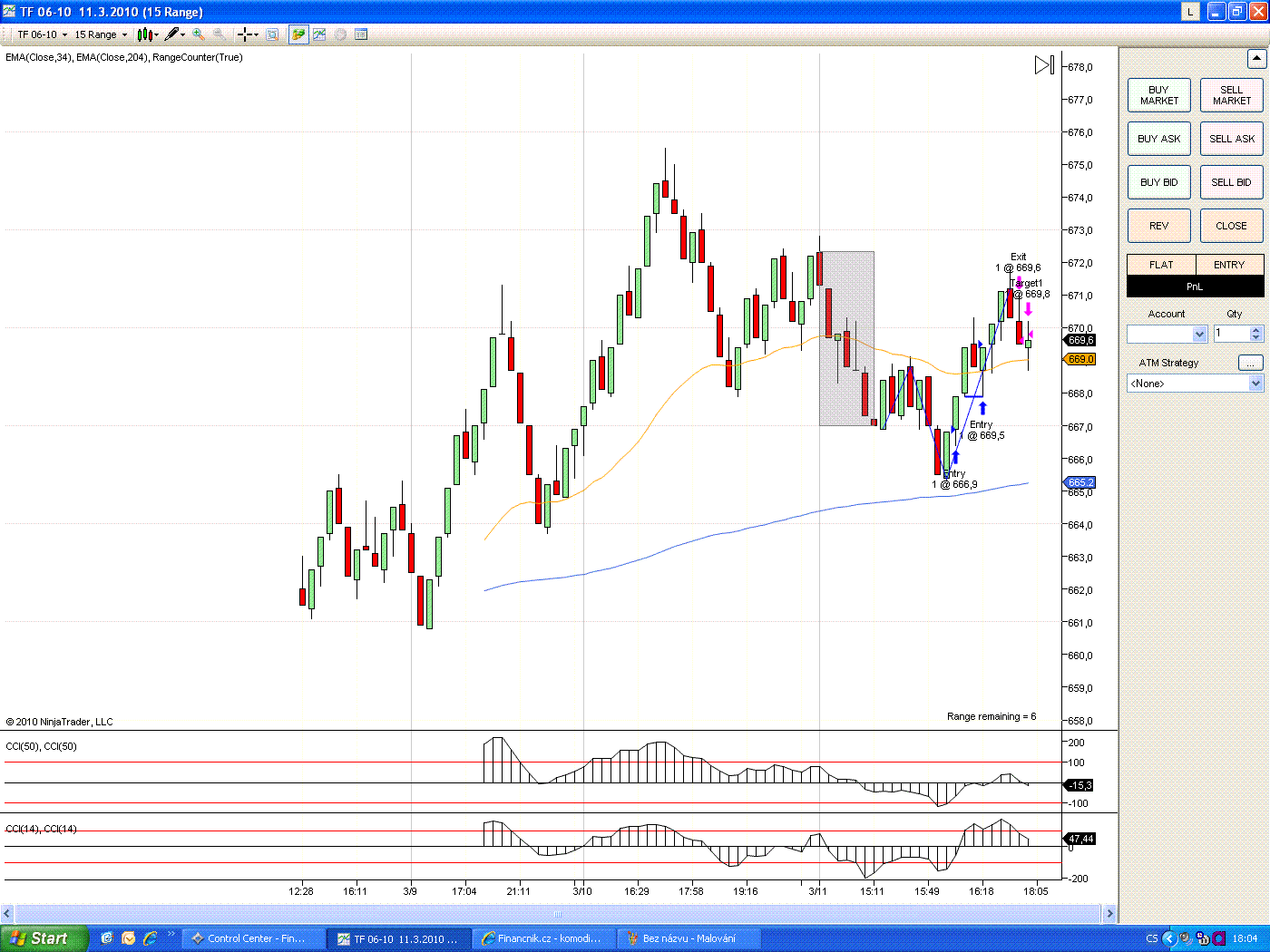Open the data box icon

pos(272,34)
